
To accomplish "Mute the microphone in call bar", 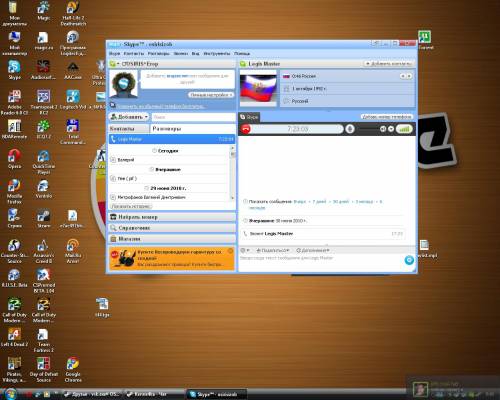I will click(350, 129).
